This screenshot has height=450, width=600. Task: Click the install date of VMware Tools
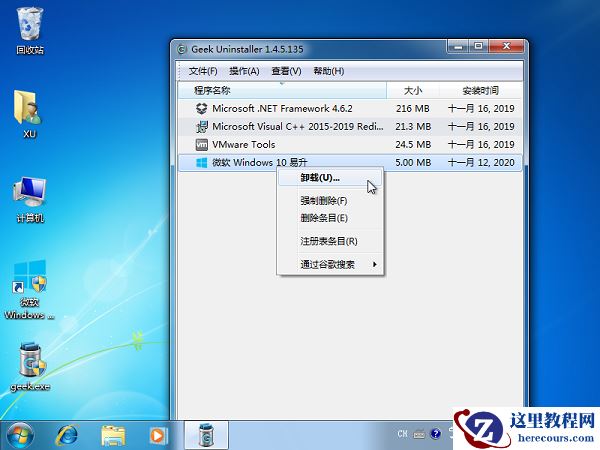click(x=481, y=145)
